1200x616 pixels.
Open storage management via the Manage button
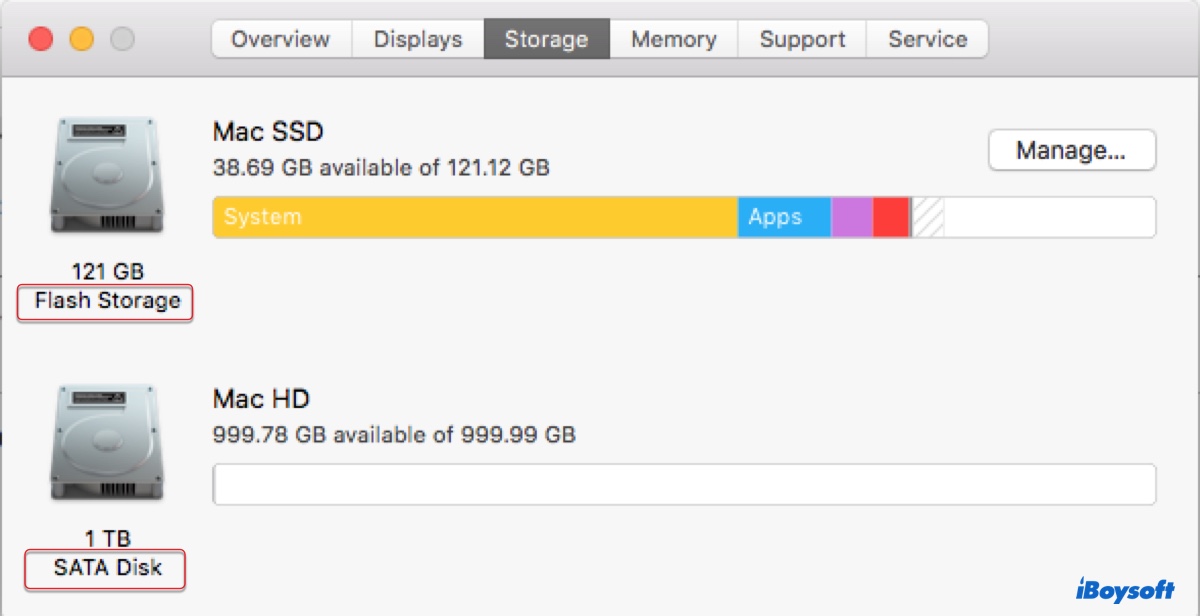1071,150
